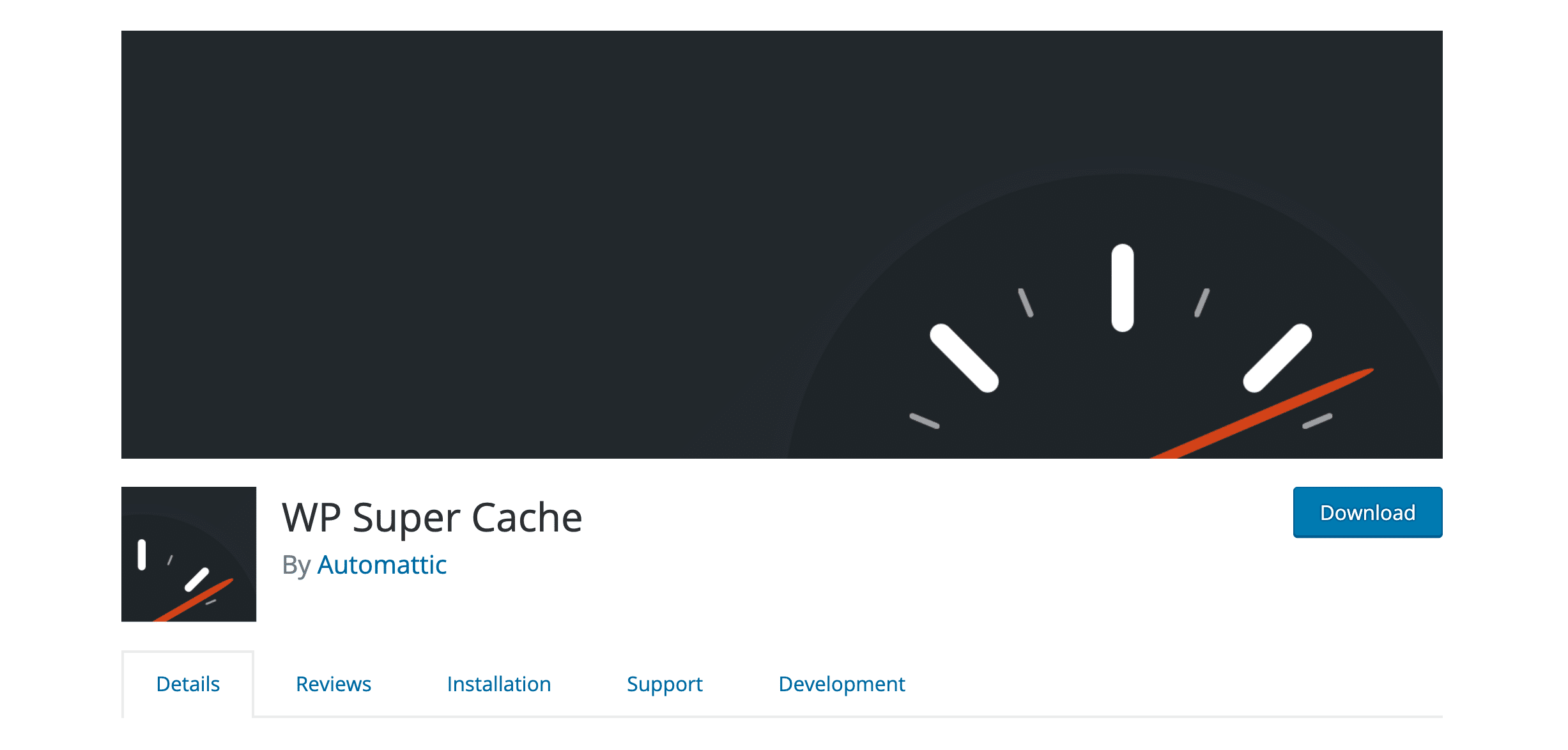The image size is (1568, 750).
Task: Open the Reviews tab
Action: coord(333,684)
